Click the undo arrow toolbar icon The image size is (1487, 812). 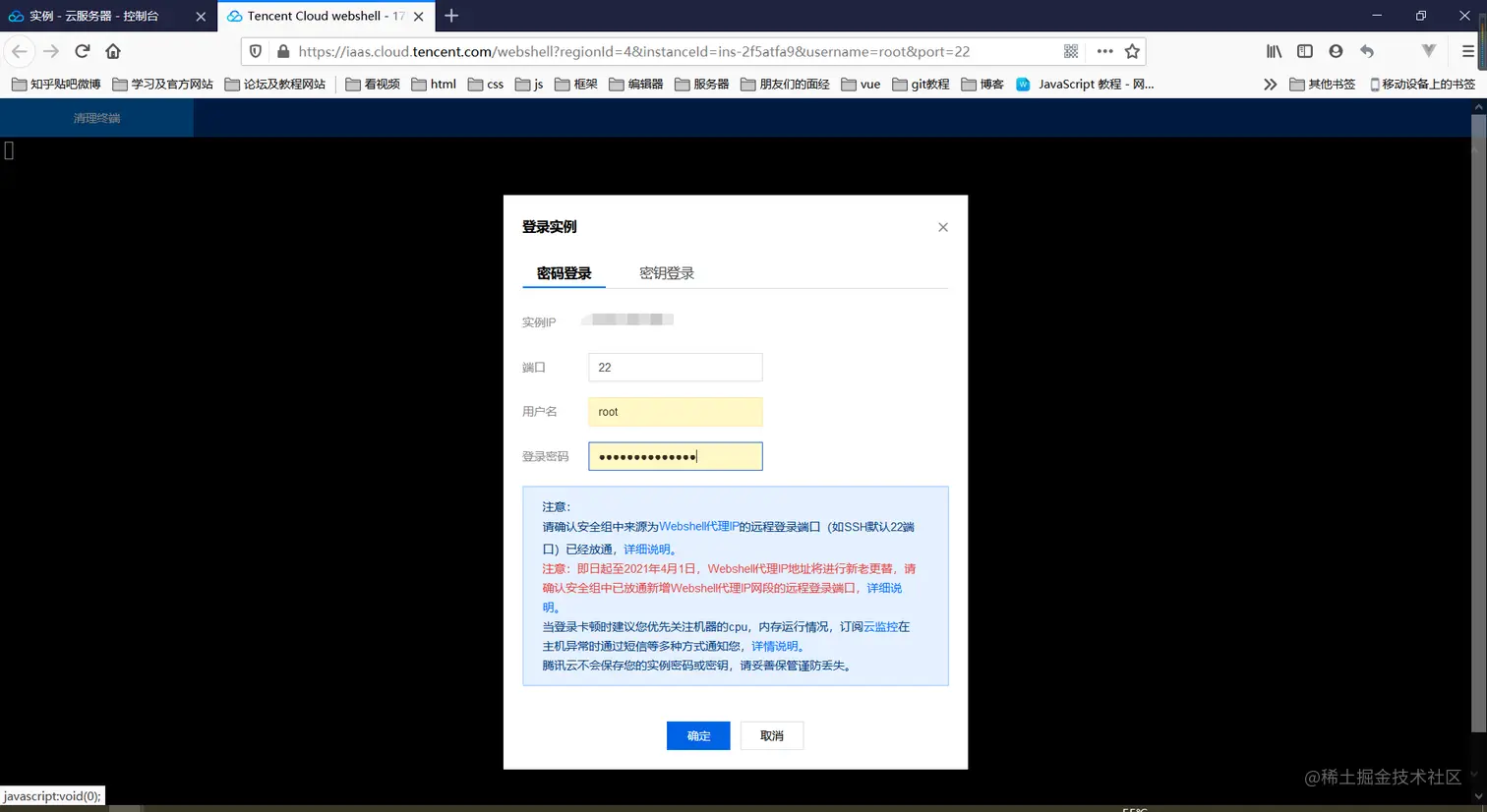pyautogui.click(x=1367, y=51)
